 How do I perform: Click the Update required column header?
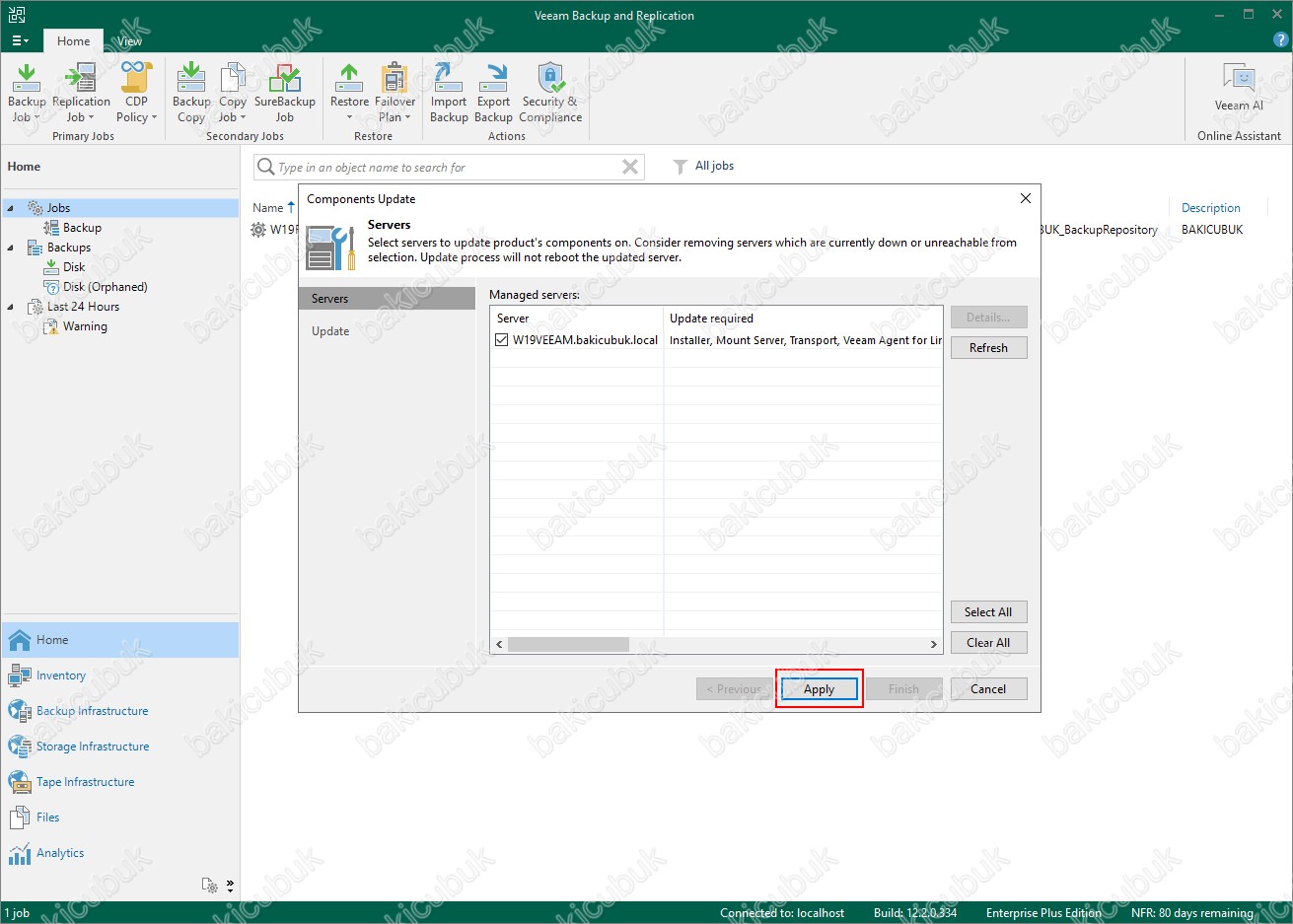click(804, 319)
